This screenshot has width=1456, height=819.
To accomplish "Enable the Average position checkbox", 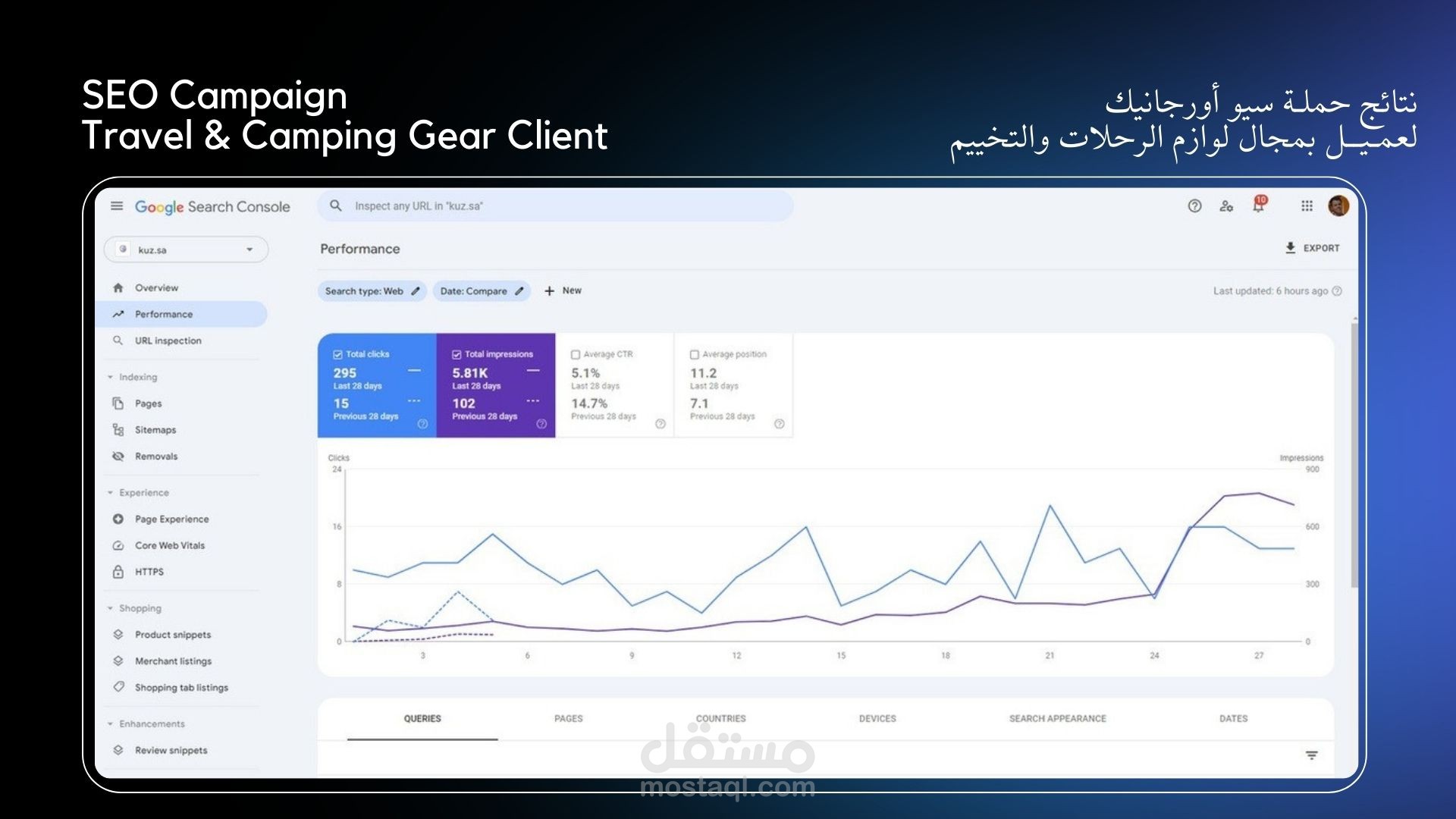I will pos(694,354).
